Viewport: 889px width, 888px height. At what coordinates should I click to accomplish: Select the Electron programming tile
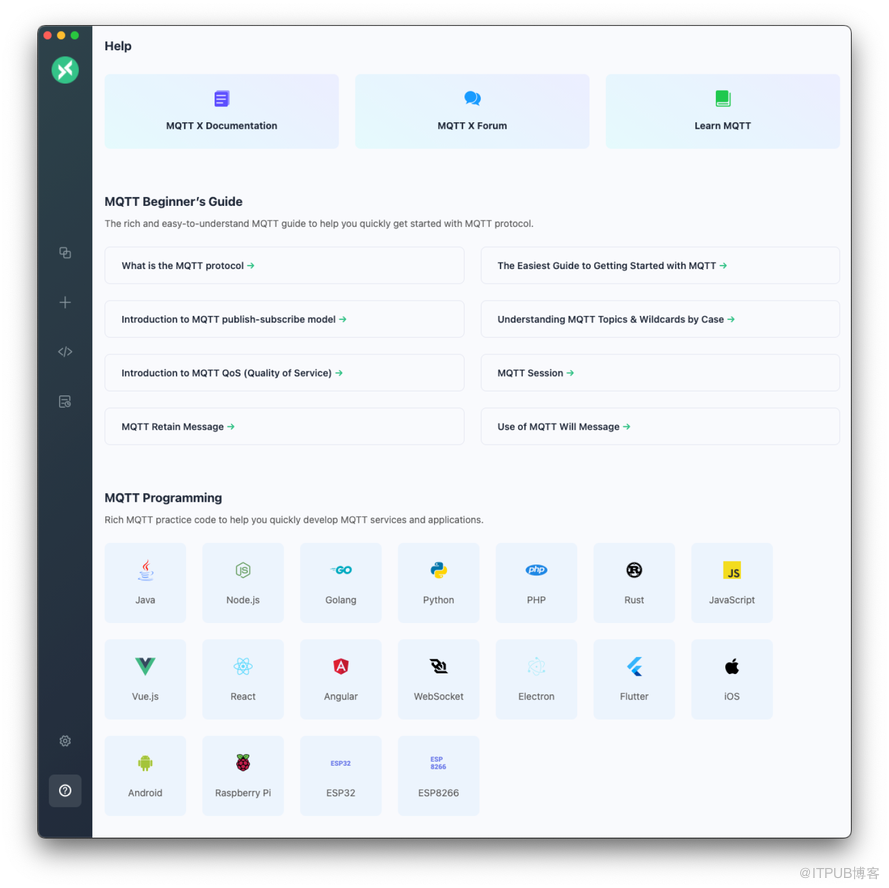click(x=536, y=679)
